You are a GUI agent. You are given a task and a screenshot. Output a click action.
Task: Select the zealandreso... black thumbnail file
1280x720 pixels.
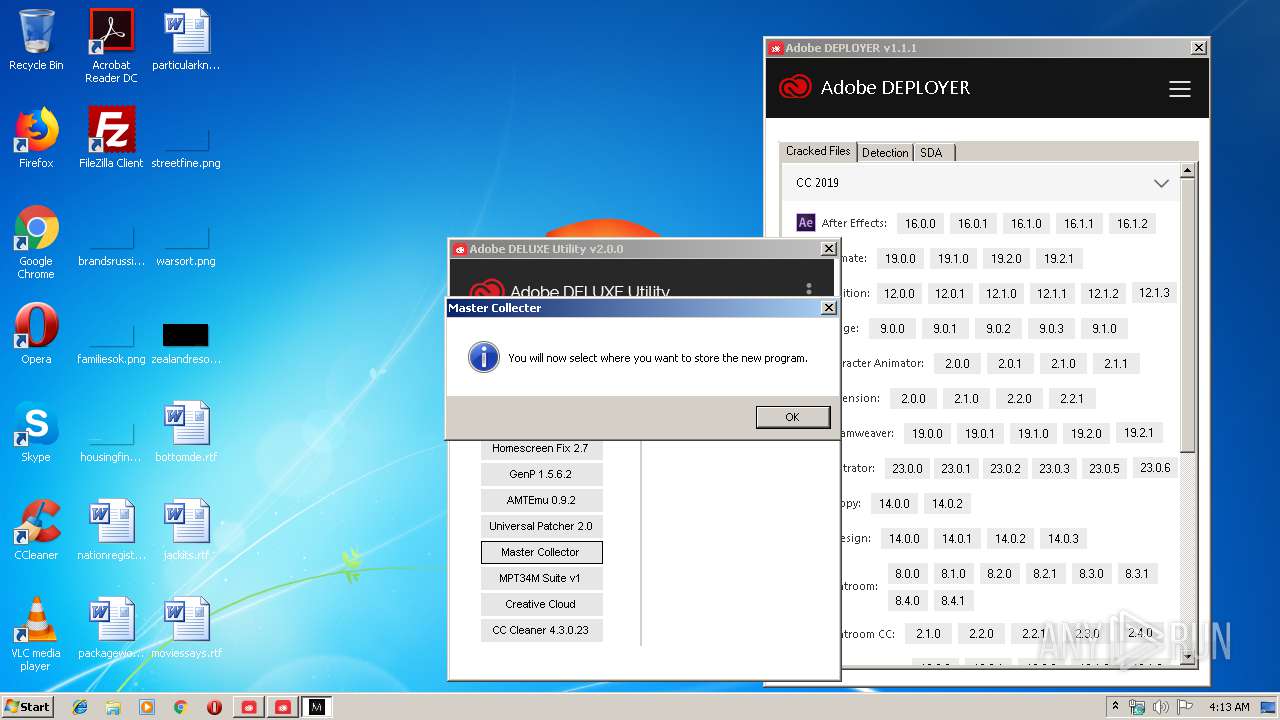[x=186, y=342]
